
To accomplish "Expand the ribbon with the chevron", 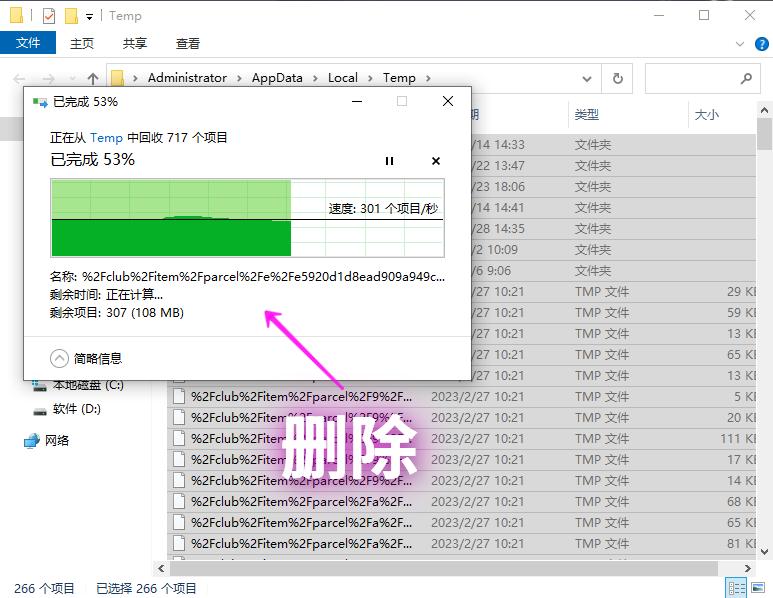I will 739,44.
